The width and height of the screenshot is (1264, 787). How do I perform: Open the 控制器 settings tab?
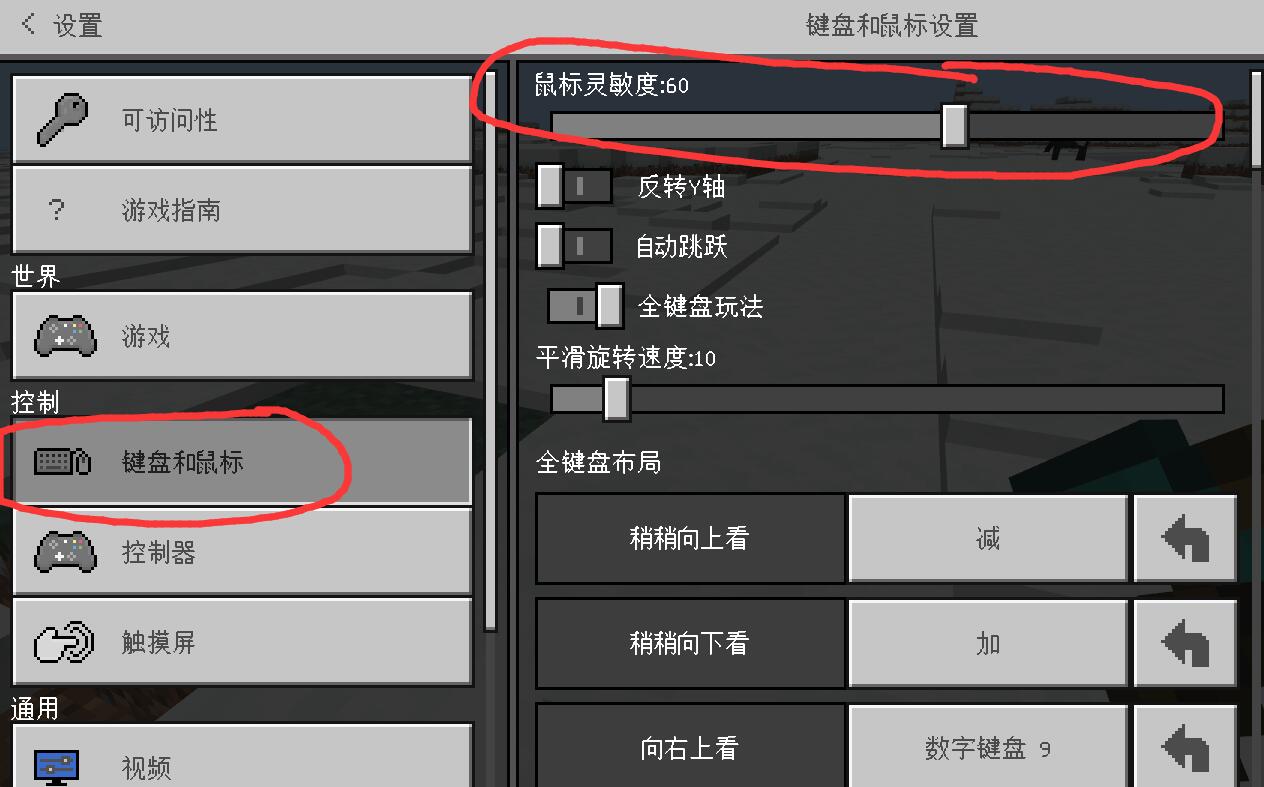pyautogui.click(x=242, y=552)
